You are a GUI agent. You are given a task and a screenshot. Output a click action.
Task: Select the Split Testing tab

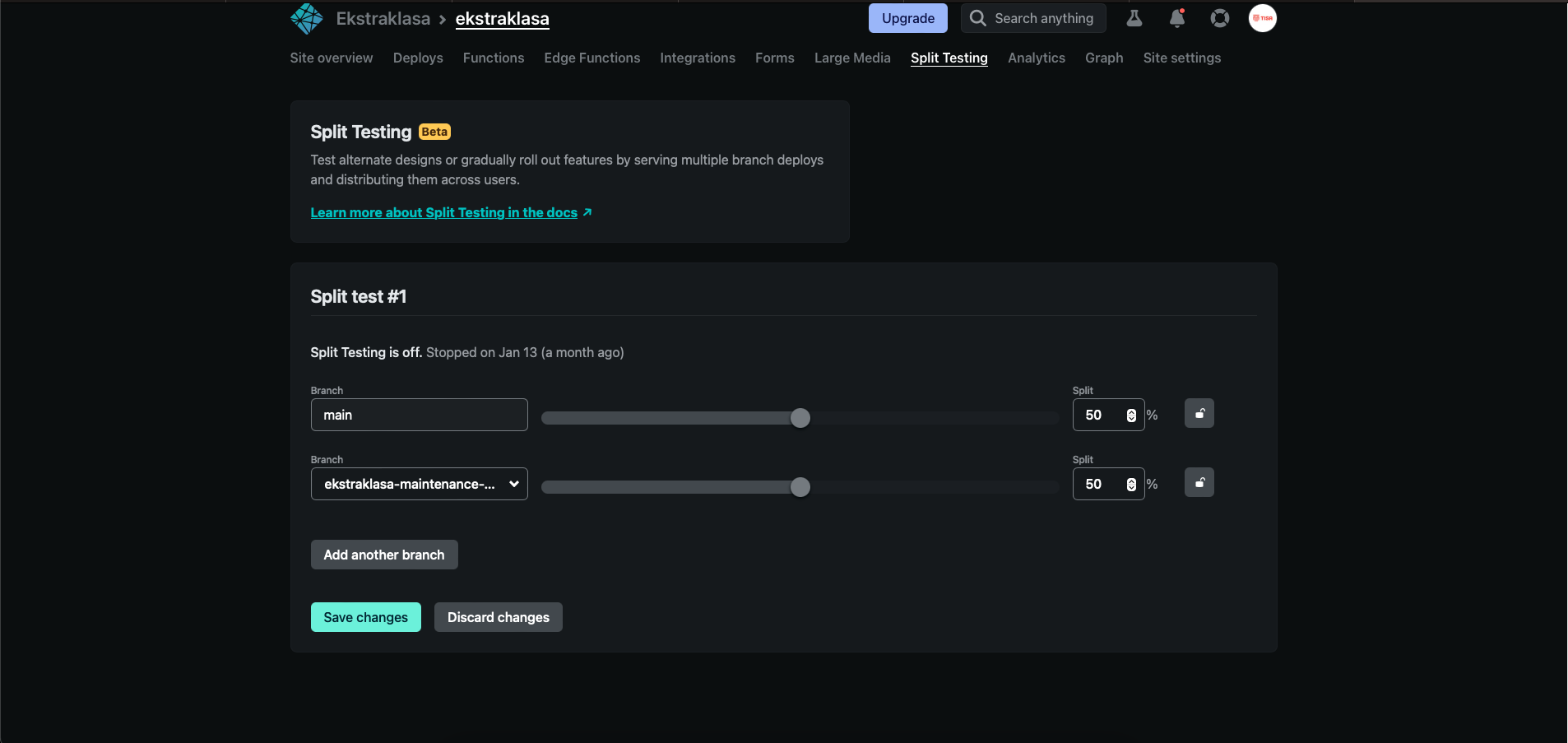point(949,58)
